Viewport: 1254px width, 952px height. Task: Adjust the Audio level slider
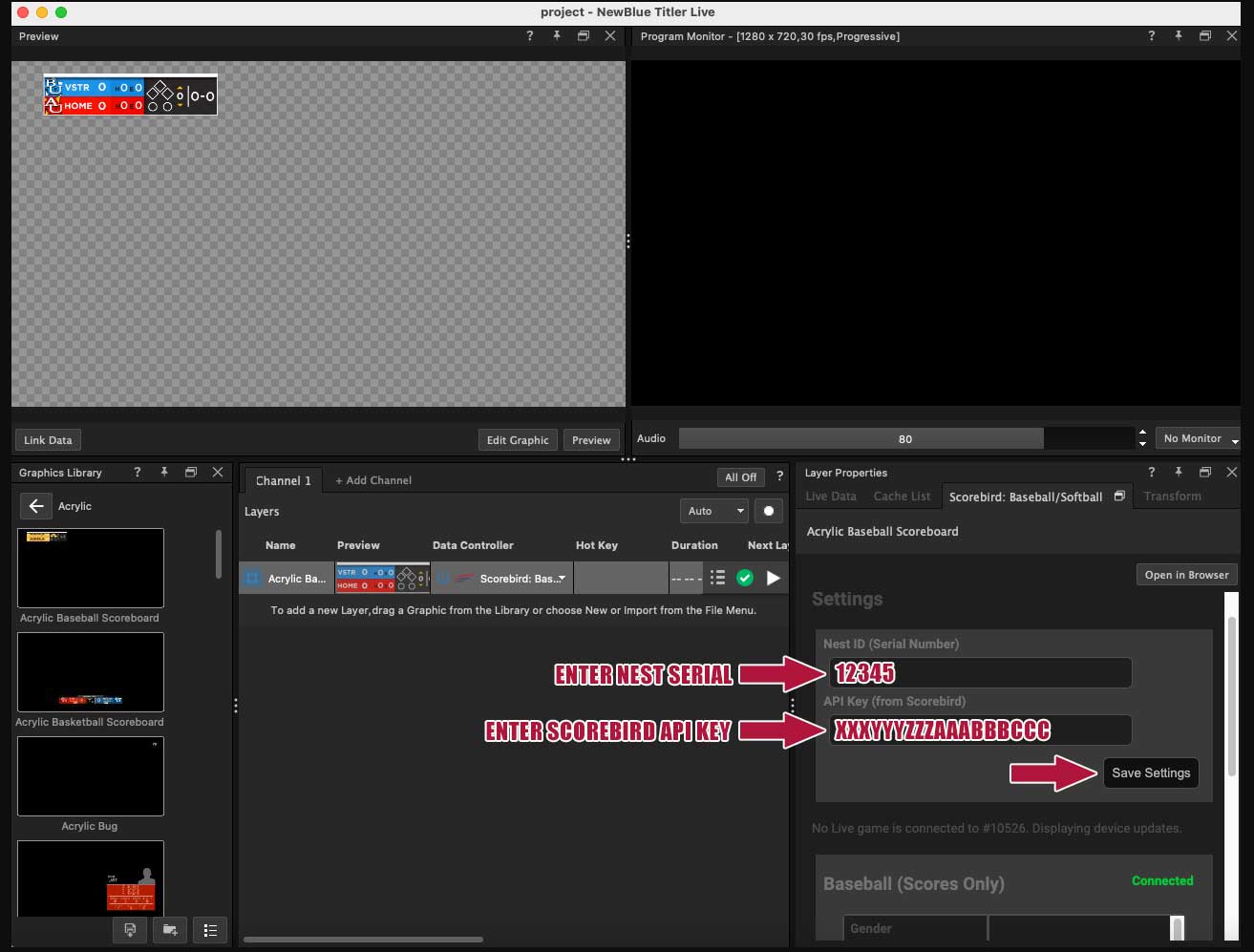pyautogui.click(x=905, y=438)
